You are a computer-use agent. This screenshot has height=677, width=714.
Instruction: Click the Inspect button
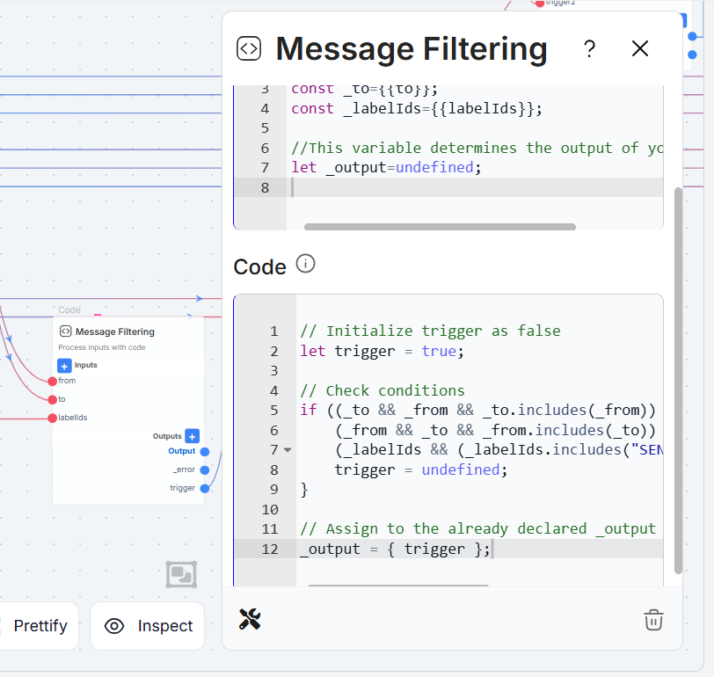(148, 626)
